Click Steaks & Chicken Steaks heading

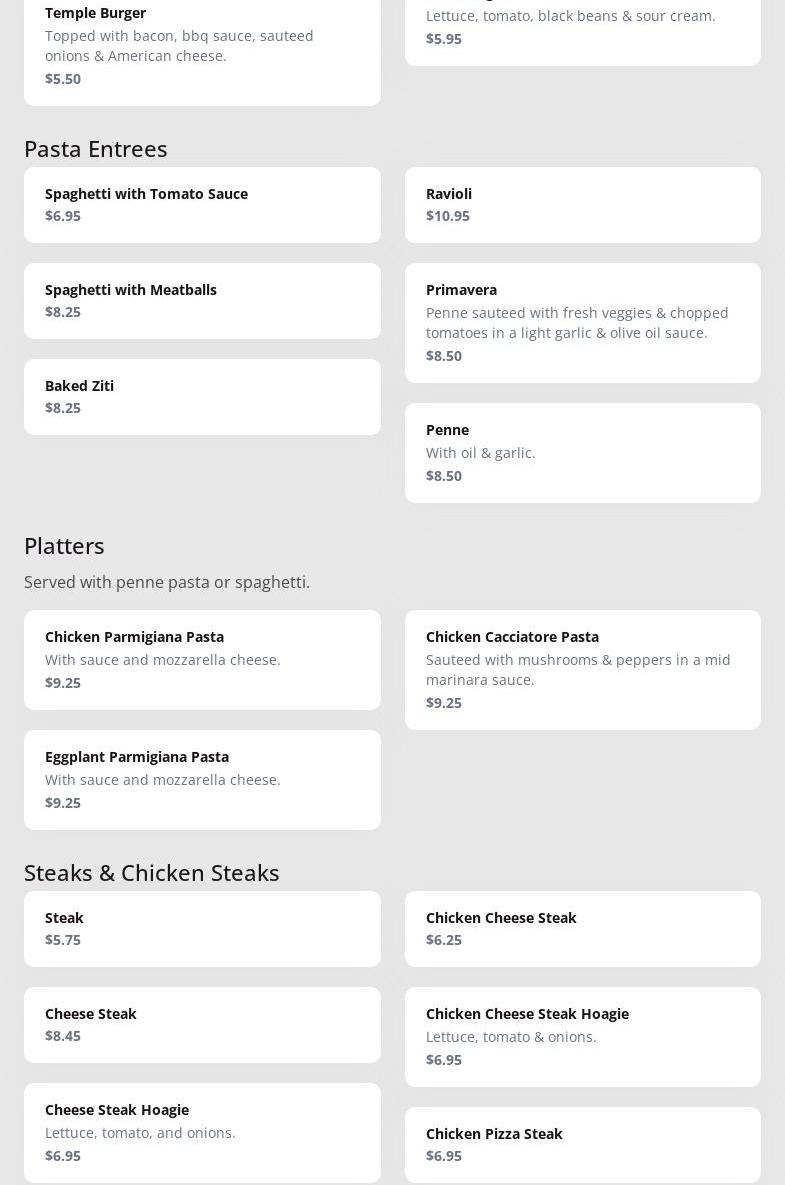[x=152, y=872]
